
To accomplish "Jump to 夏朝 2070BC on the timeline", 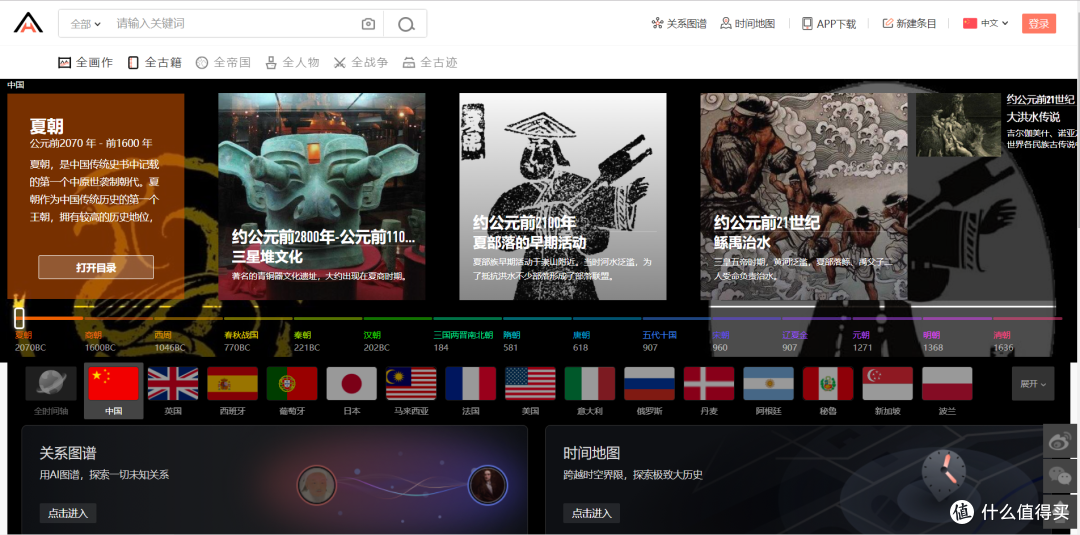I will click(30, 341).
